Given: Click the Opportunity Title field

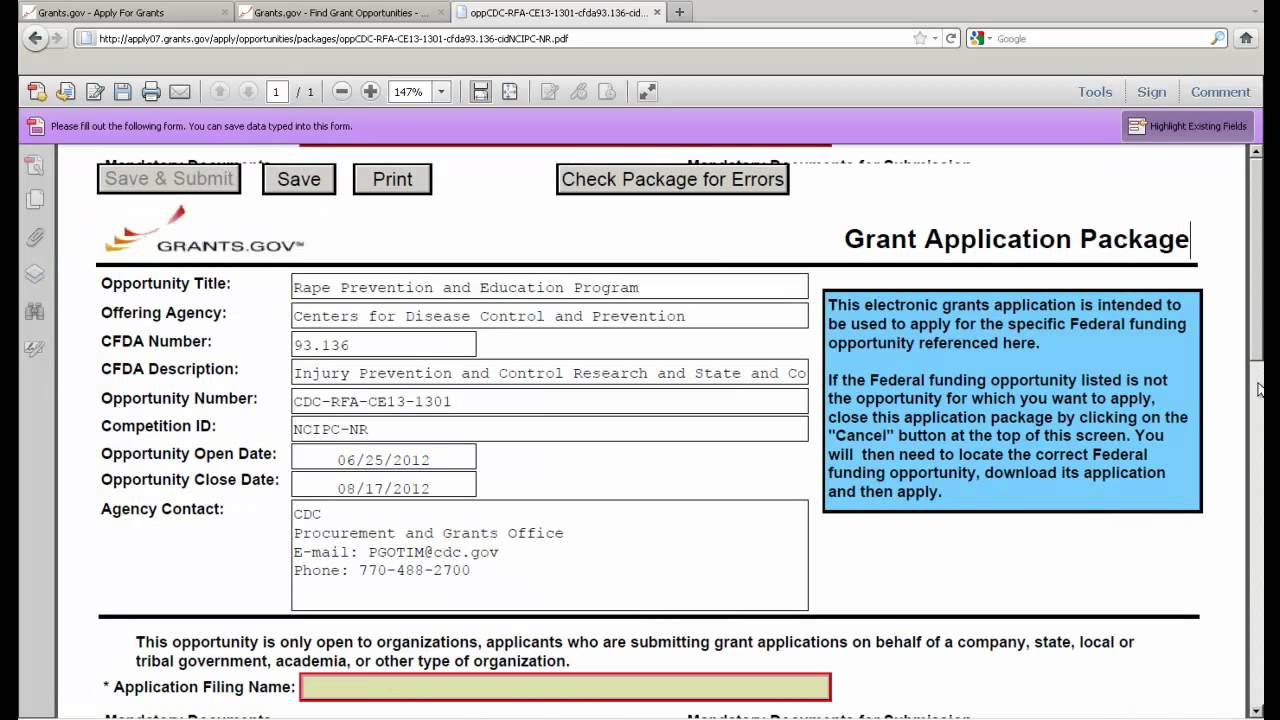Looking at the screenshot, I should coord(550,287).
